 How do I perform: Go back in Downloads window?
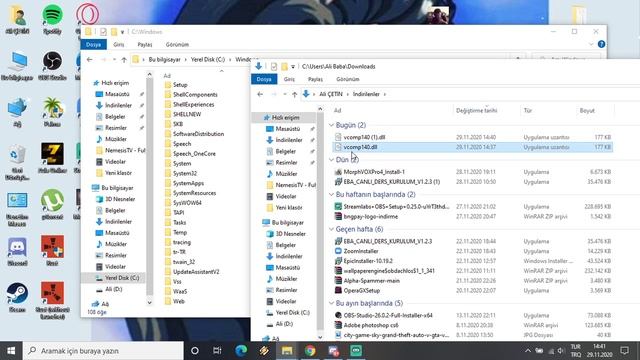pyautogui.click(x=260, y=94)
